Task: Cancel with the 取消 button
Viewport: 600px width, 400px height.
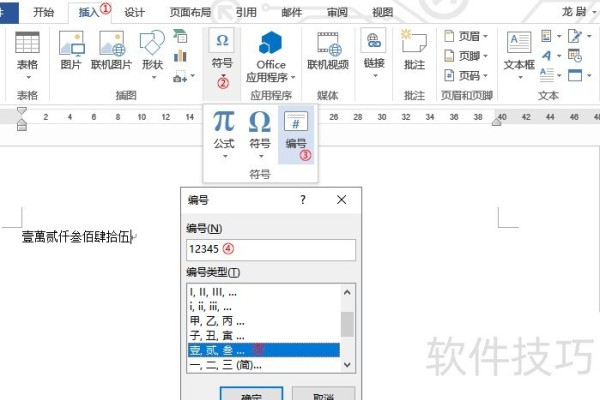Action: click(323, 393)
